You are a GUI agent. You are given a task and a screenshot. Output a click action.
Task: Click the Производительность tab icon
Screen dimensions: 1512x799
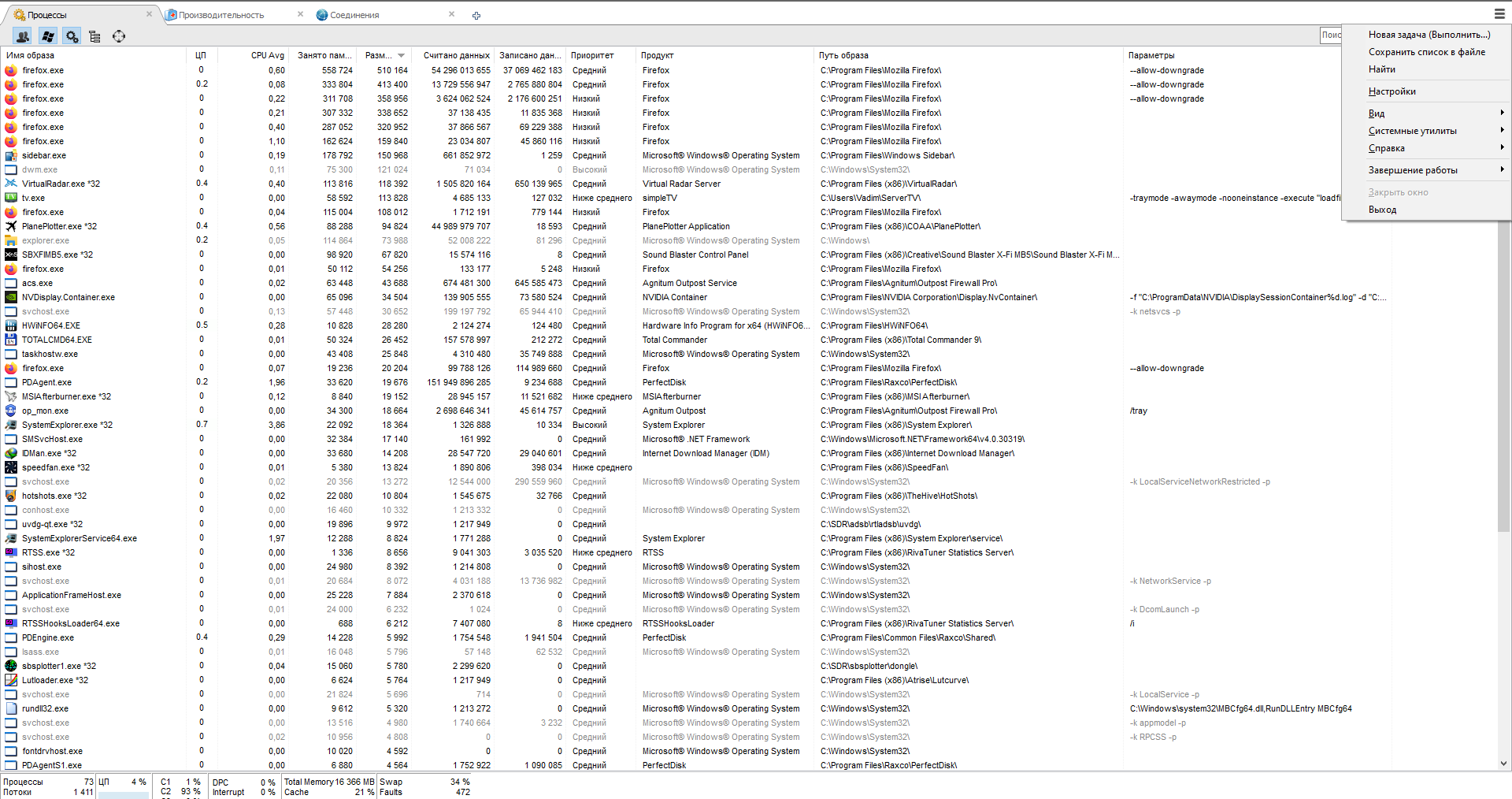pyautogui.click(x=172, y=15)
